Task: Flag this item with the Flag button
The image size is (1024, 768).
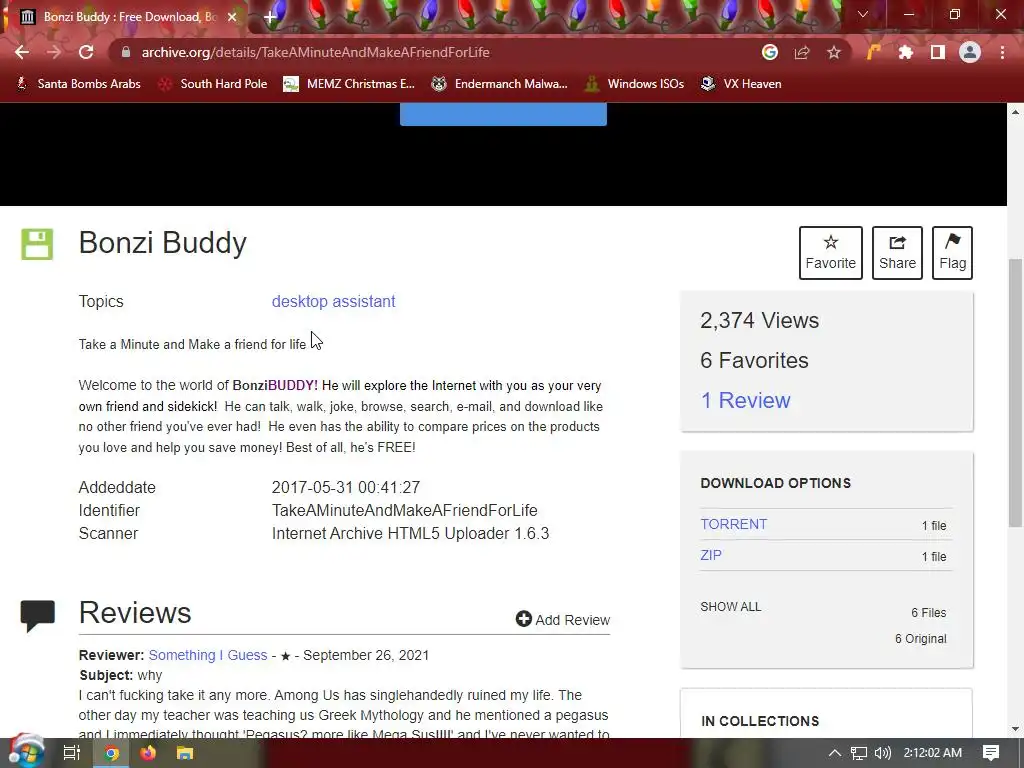Action: coord(952,253)
